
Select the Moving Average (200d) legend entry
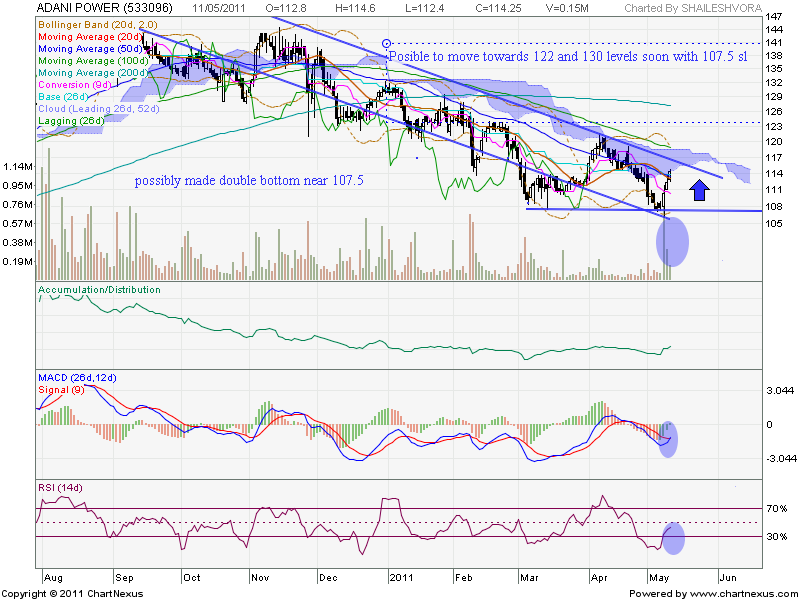[93, 73]
